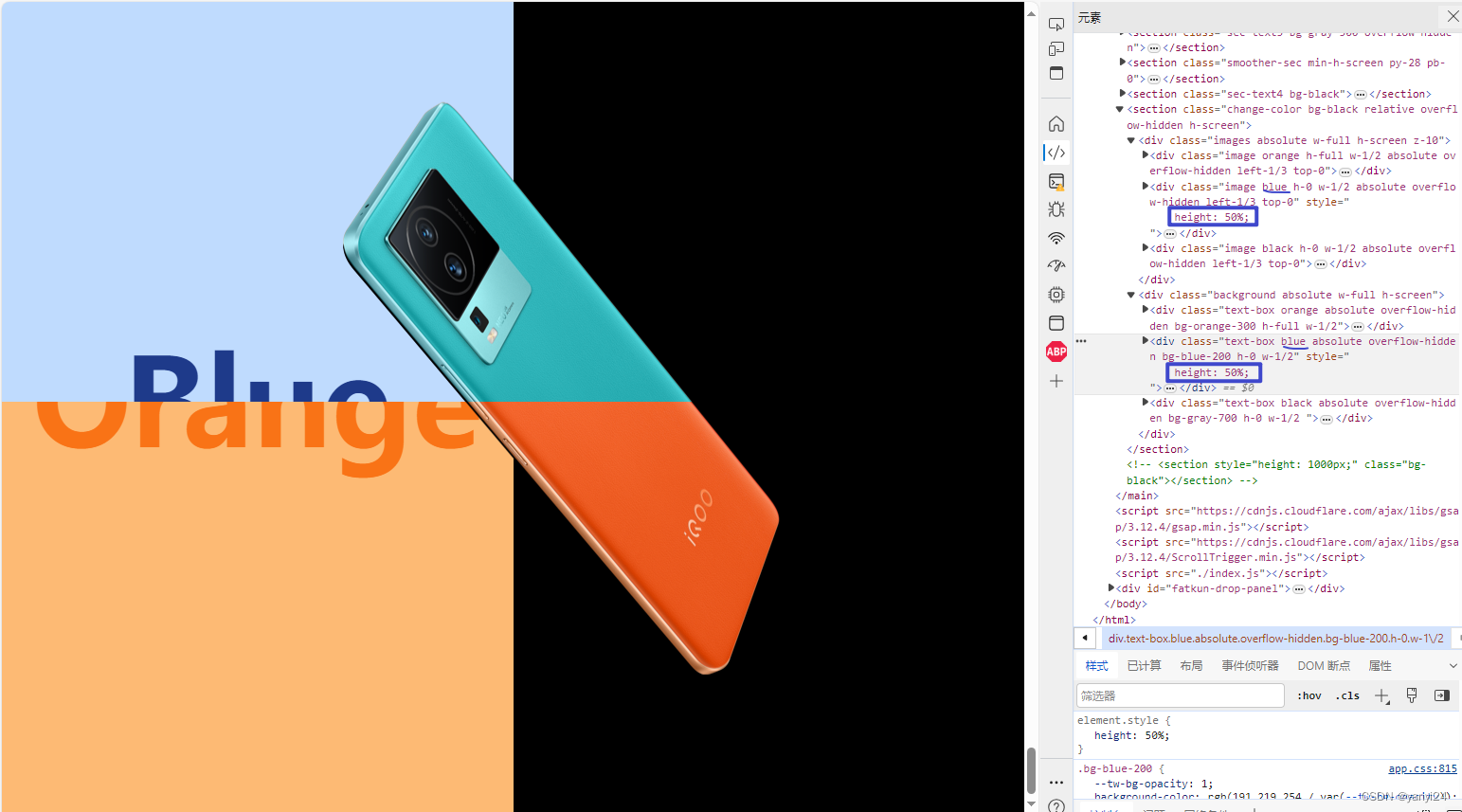Switch to the 属性 properties tab
This screenshot has width=1462, height=812.
1380,666
